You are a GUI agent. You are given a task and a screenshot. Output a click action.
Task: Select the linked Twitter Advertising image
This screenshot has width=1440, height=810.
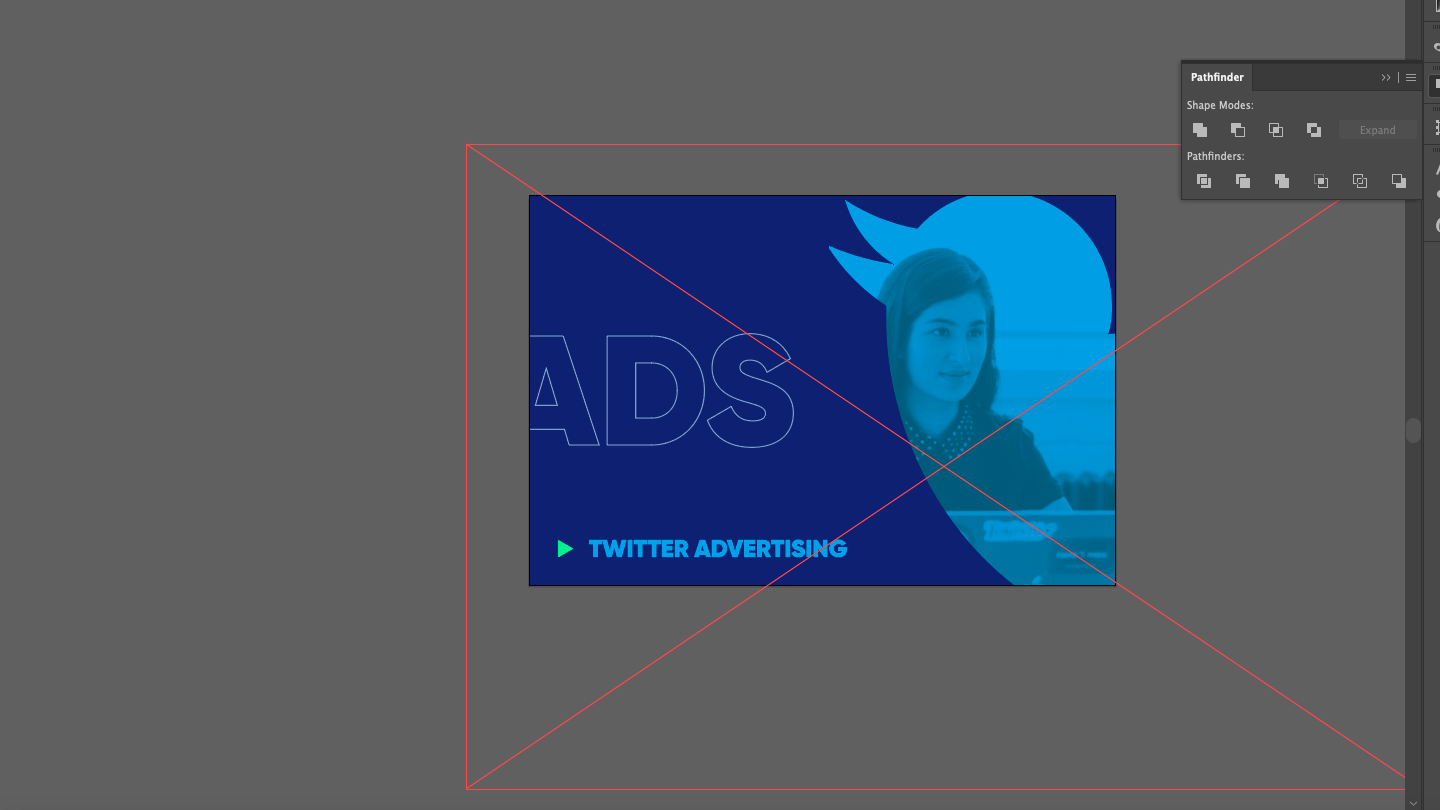(x=822, y=389)
